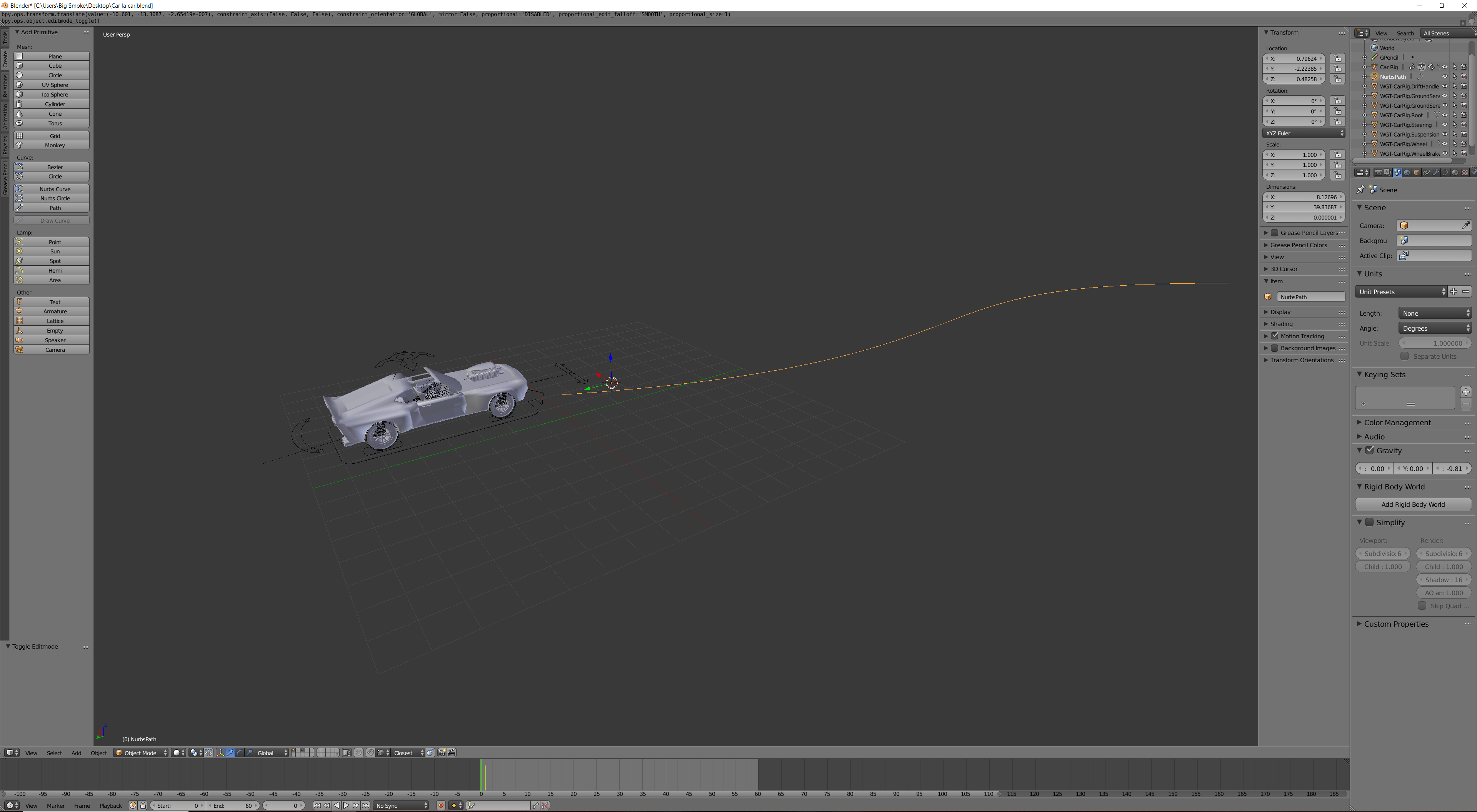The height and width of the screenshot is (812, 1477).
Task: Select the translate manipulator arrow in the 3D header
Action: [x=230, y=753]
